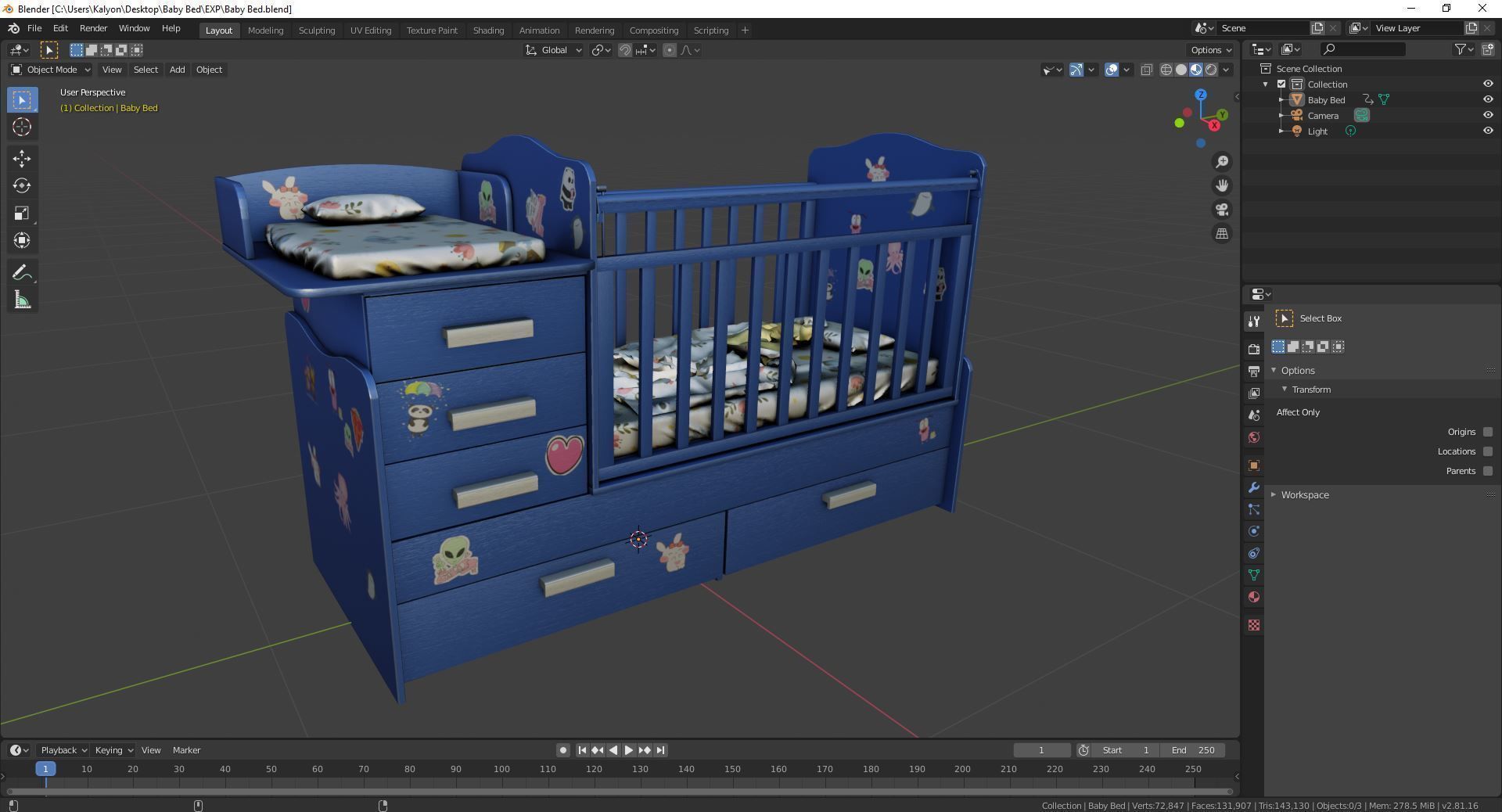This screenshot has width=1502, height=812.
Task: Expand the Baby Bed outliner item
Action: pyautogui.click(x=1281, y=100)
